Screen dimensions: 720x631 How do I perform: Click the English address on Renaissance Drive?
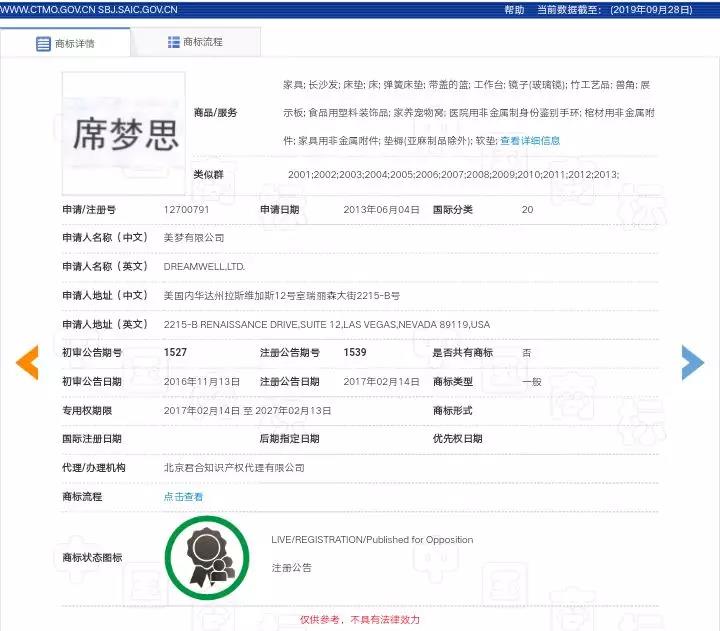click(x=326, y=325)
